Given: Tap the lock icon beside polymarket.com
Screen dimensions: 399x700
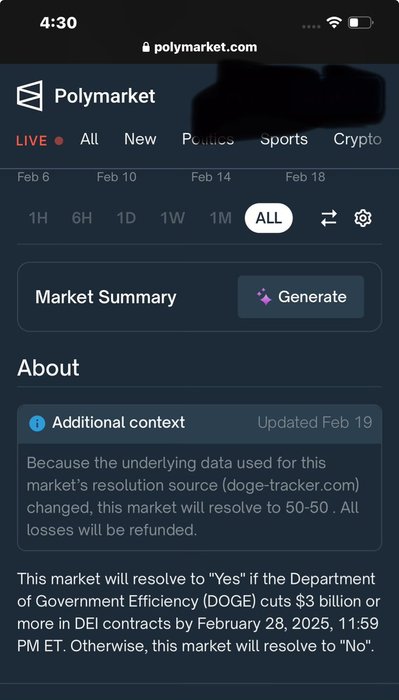Looking at the screenshot, I should [145, 47].
